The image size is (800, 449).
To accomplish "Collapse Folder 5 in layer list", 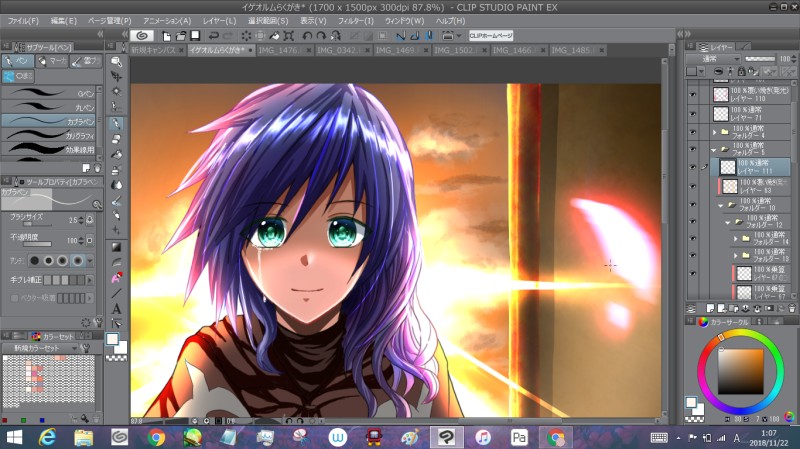I will pyautogui.click(x=714, y=150).
